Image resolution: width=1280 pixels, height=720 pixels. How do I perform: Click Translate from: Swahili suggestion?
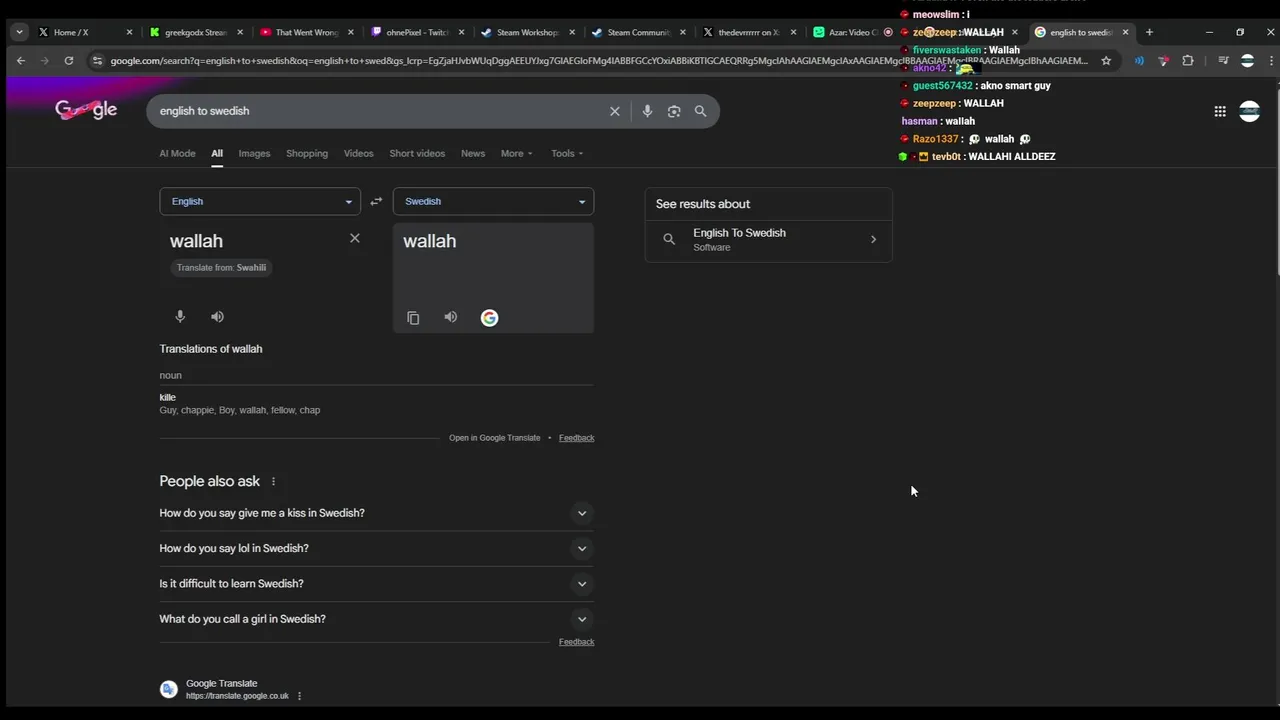pos(221,267)
